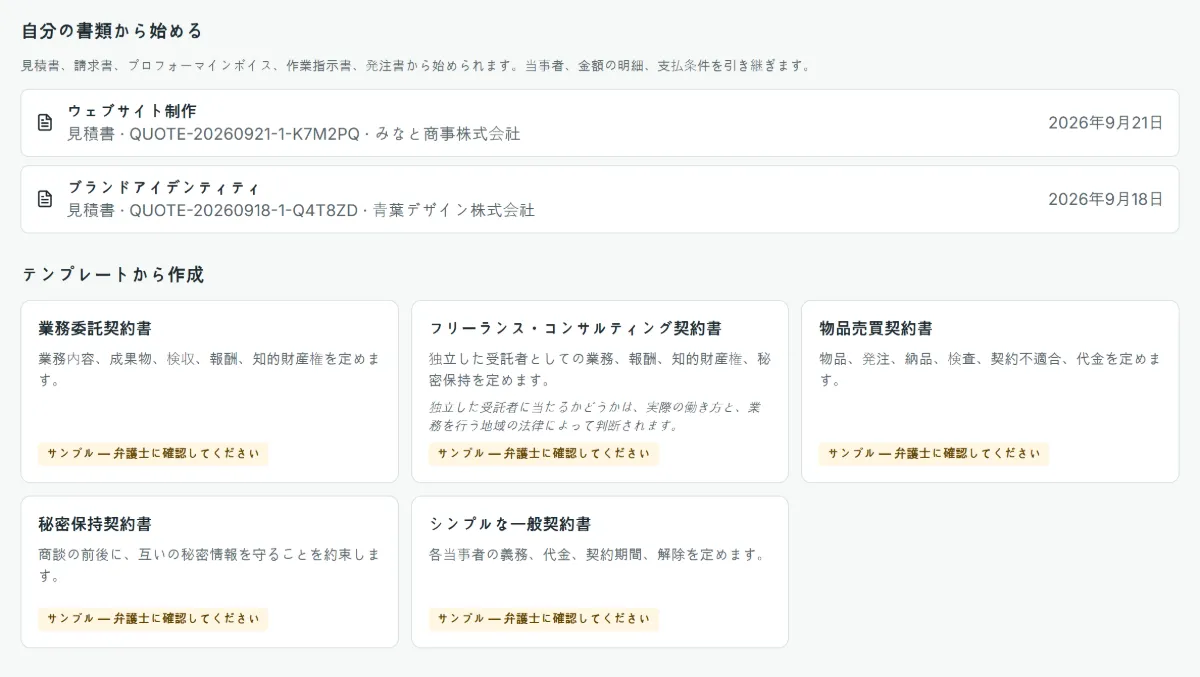
Task: Click description 商談の前後に、互いの秘密情報
Action: pyautogui.click(x=209, y=565)
